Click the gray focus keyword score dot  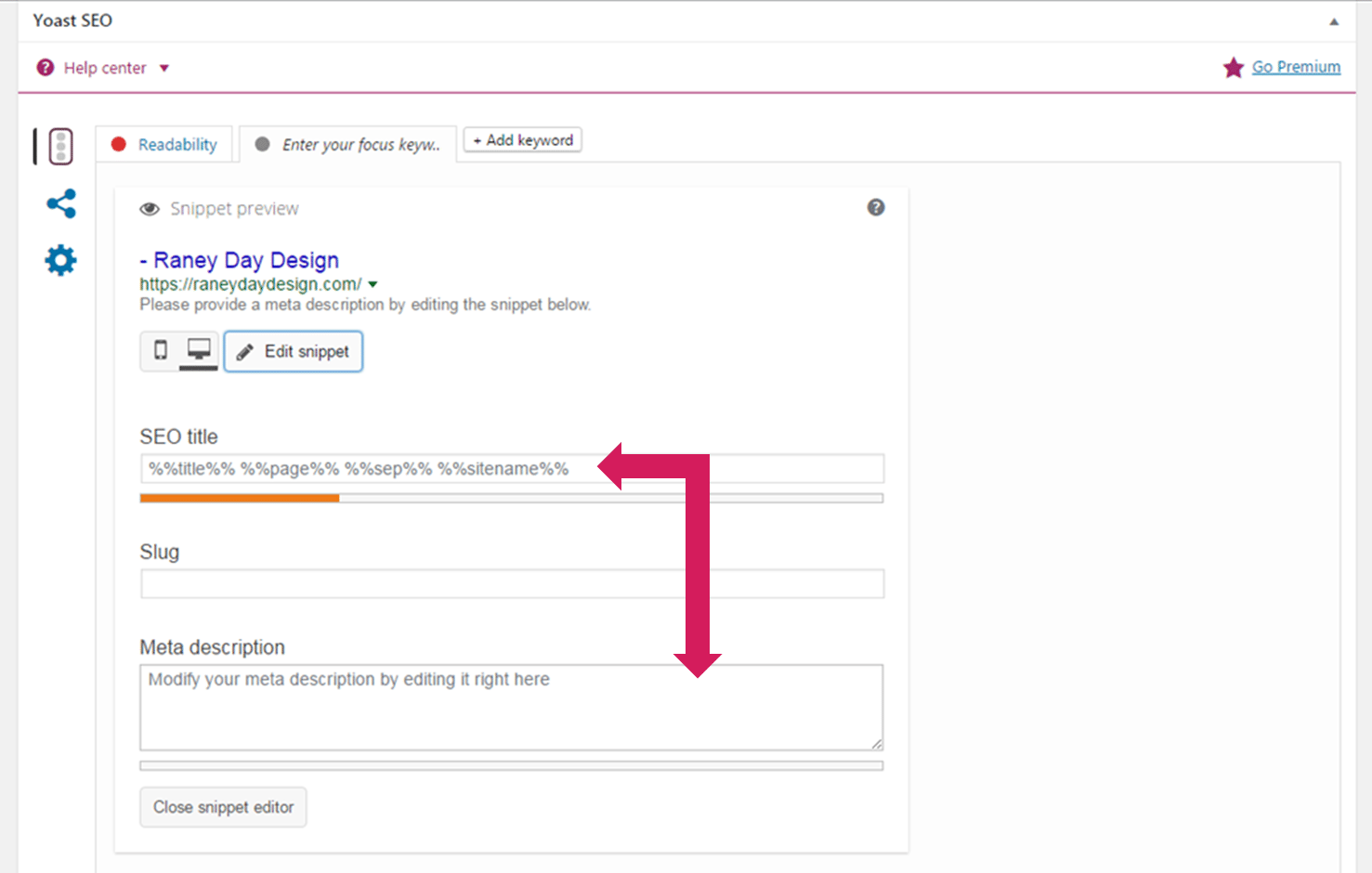coord(263,145)
